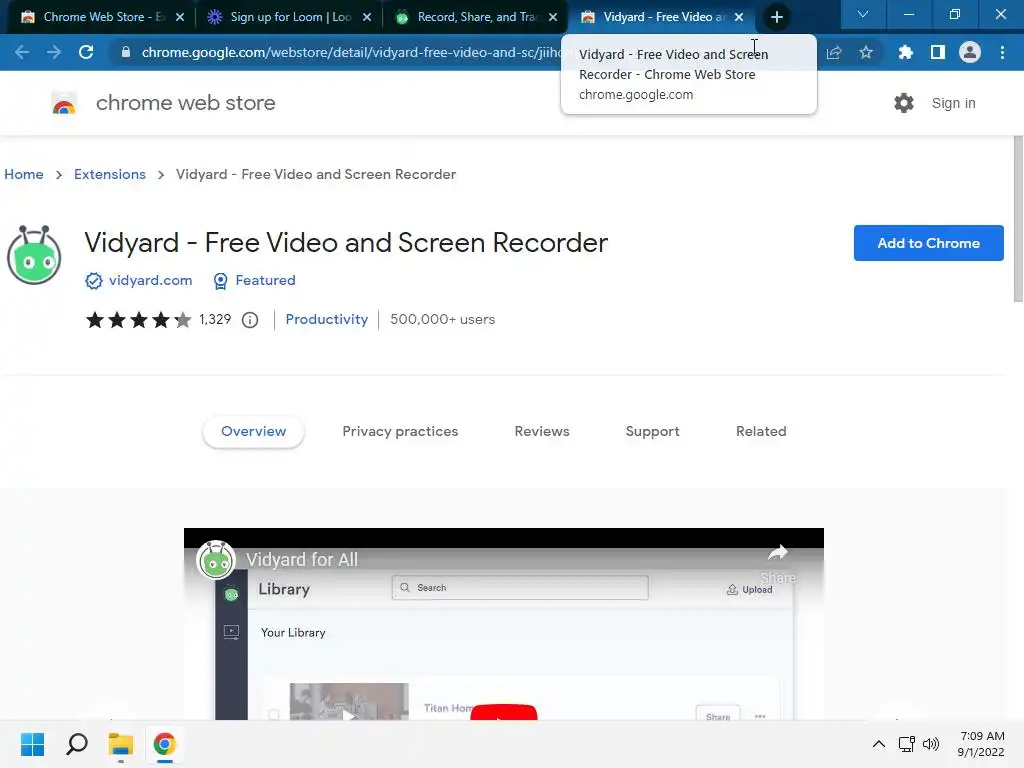The width and height of the screenshot is (1024, 768).
Task: Play the YouTube video
Action: (x=504, y=712)
